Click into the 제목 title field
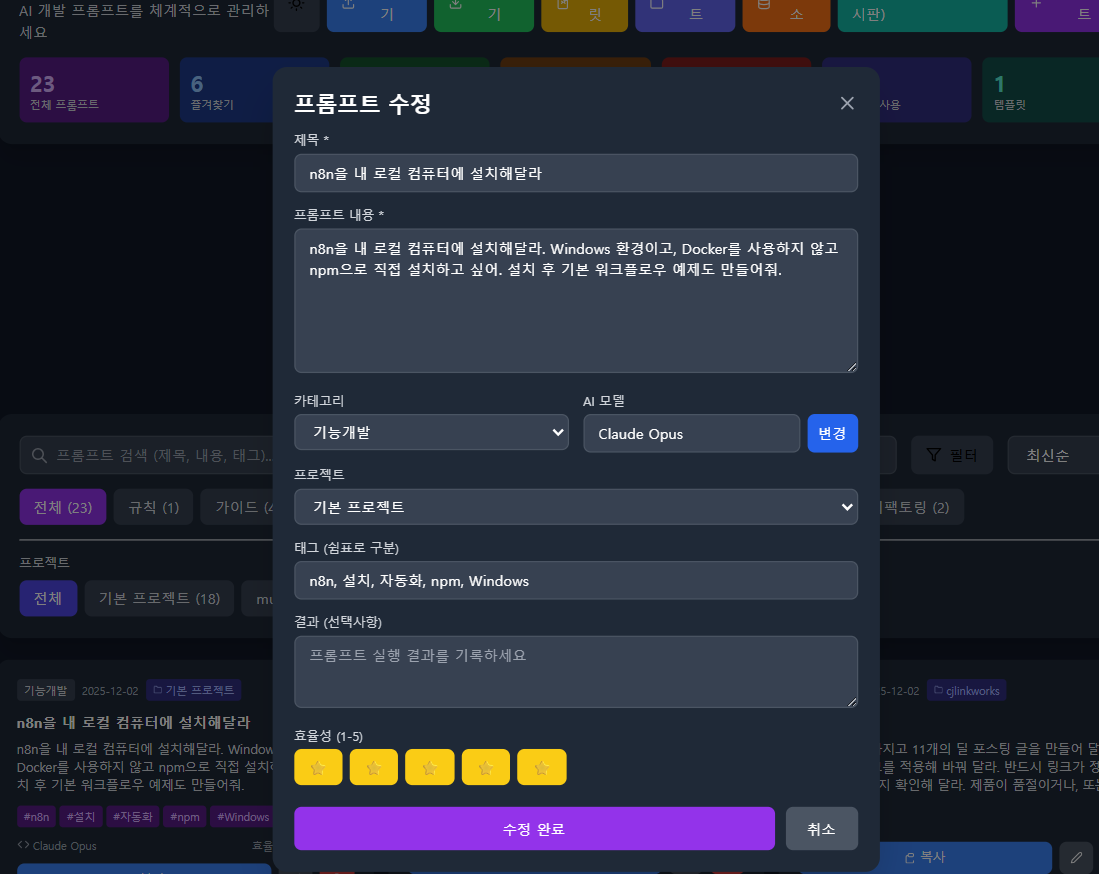Screen dimensions: 1099x874 tap(575, 173)
